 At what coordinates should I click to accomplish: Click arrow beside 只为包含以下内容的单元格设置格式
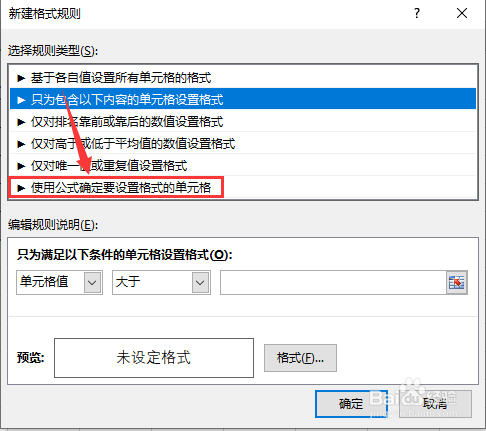coord(21,100)
